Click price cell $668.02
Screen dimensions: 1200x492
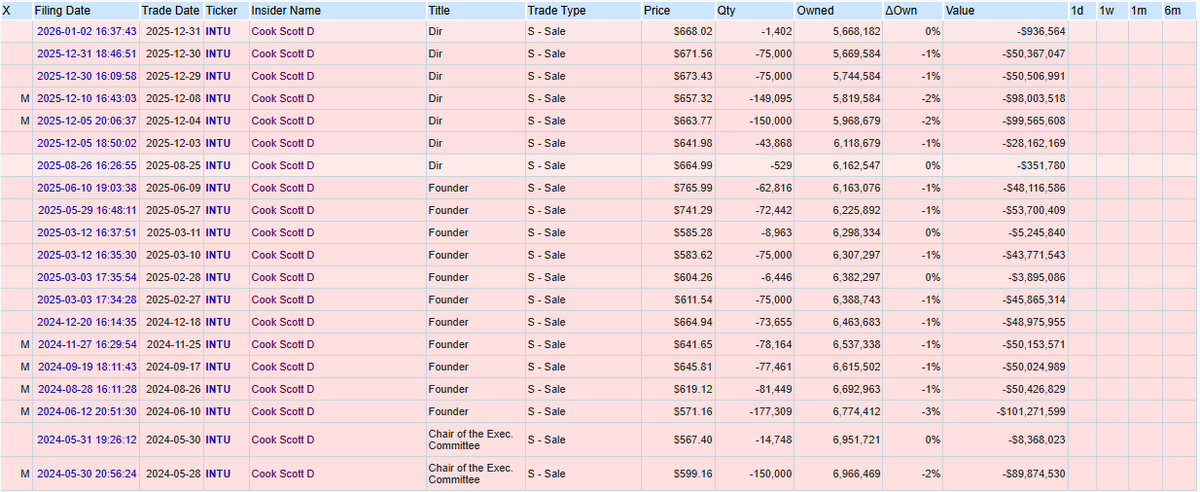tap(692, 32)
